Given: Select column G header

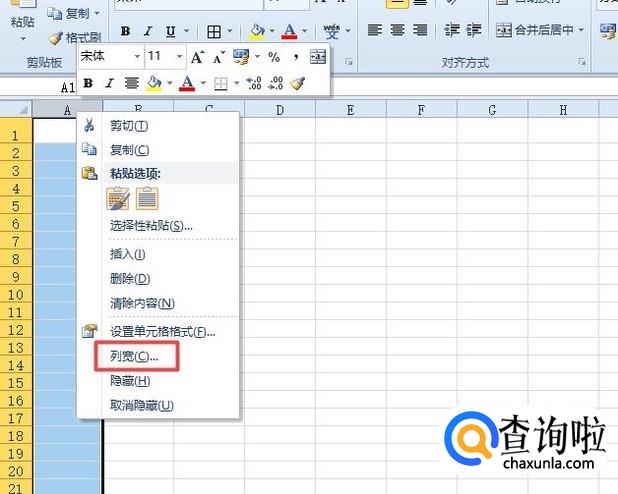Looking at the screenshot, I should (492, 110).
